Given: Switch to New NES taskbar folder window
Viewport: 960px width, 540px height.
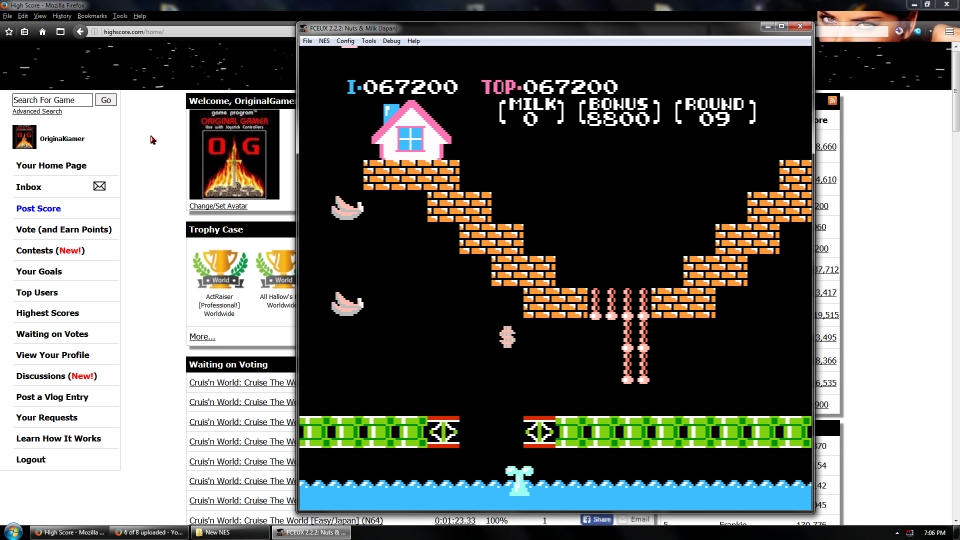Looking at the screenshot, I should click(x=232, y=532).
